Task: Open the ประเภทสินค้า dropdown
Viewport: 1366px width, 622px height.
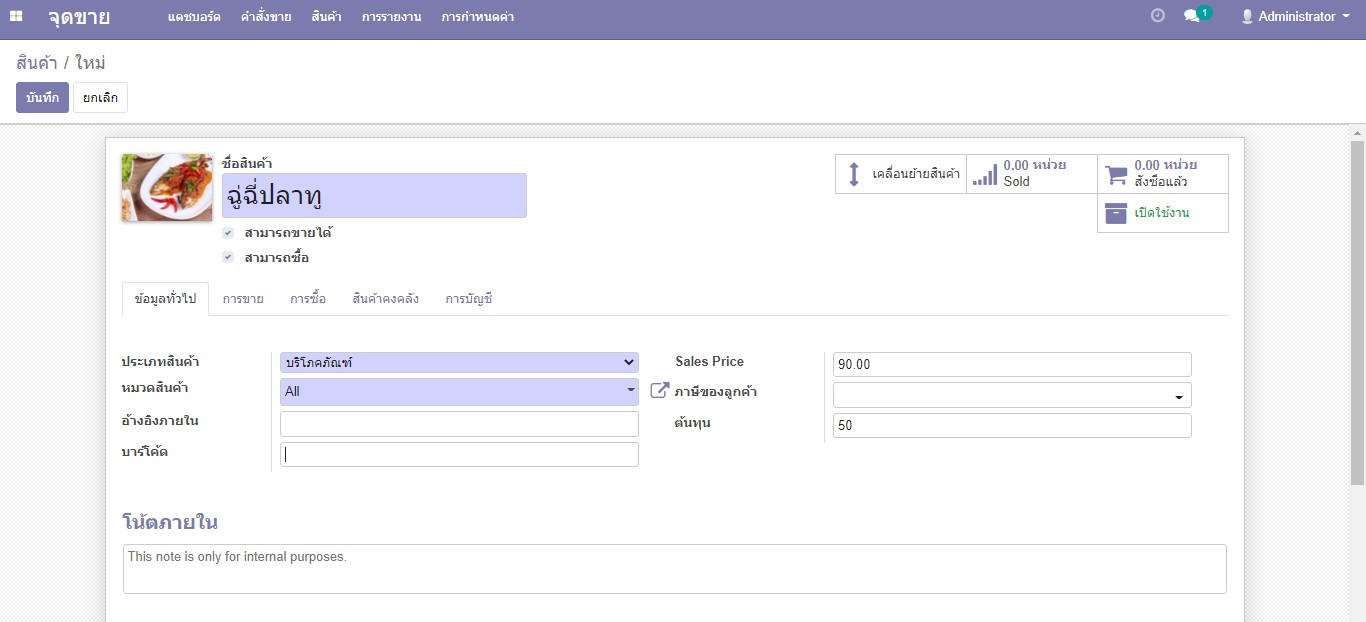Action: (459, 363)
